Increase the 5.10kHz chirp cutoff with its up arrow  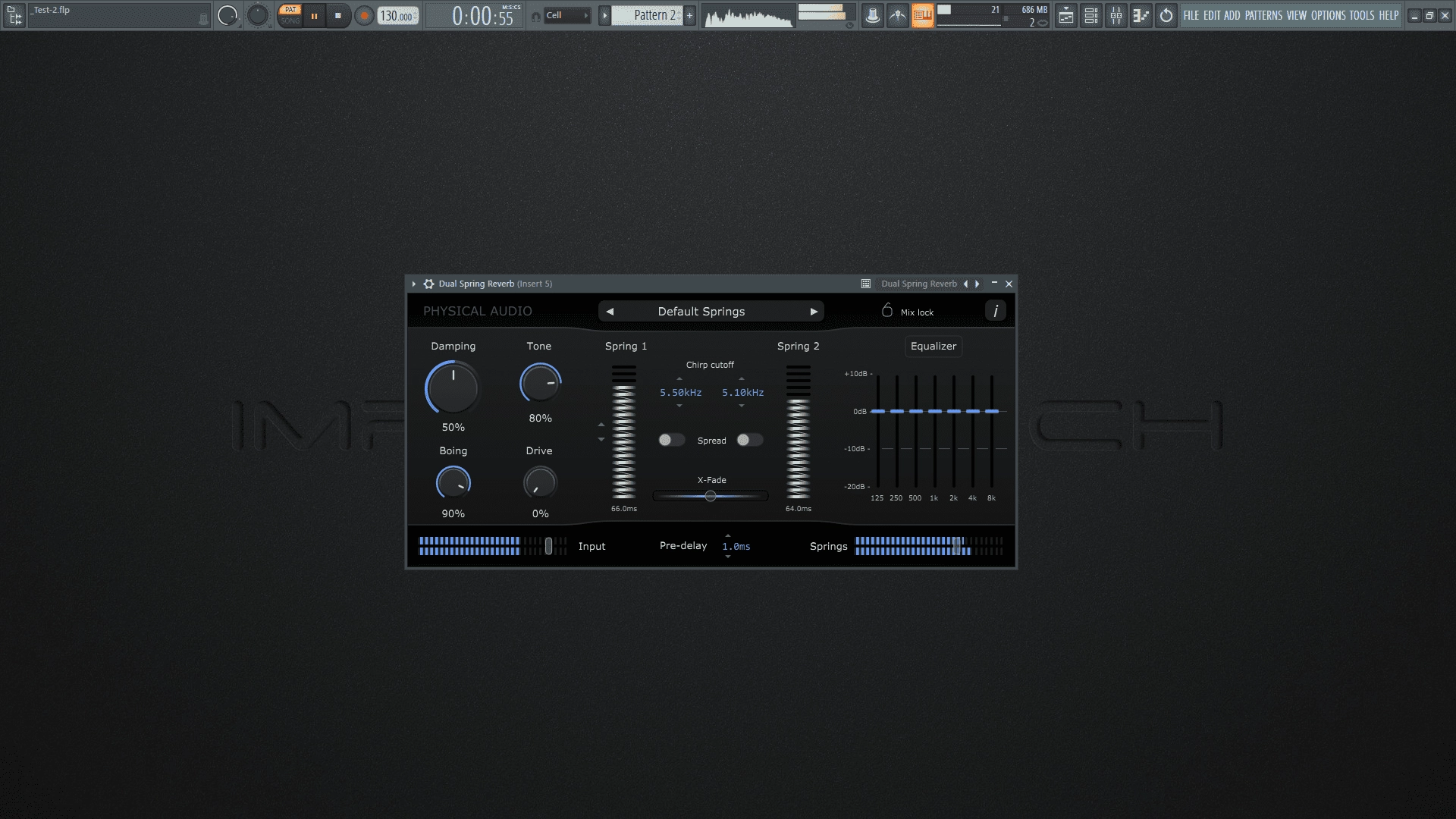[x=742, y=378]
